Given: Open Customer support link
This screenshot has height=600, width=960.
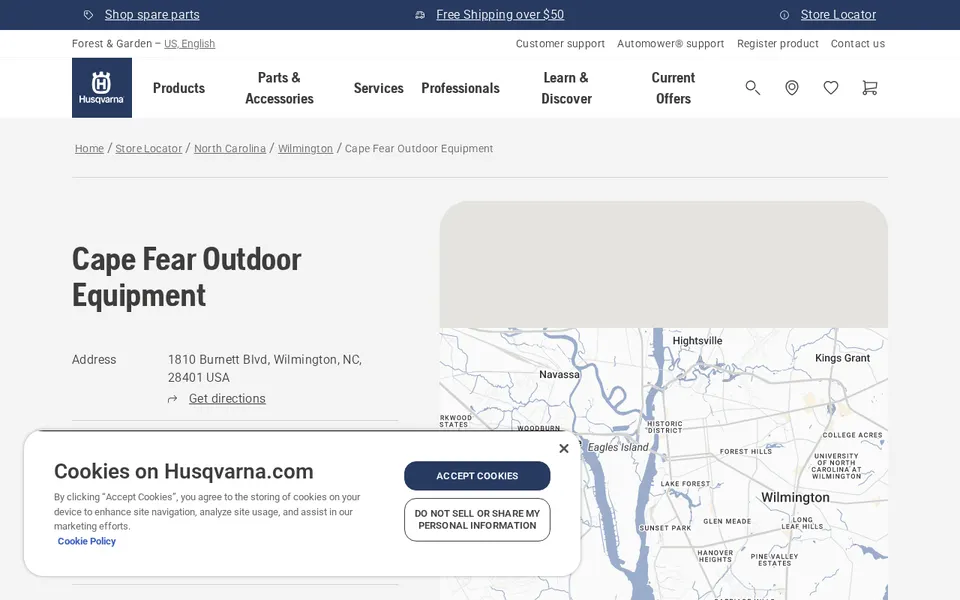Looking at the screenshot, I should (560, 43).
